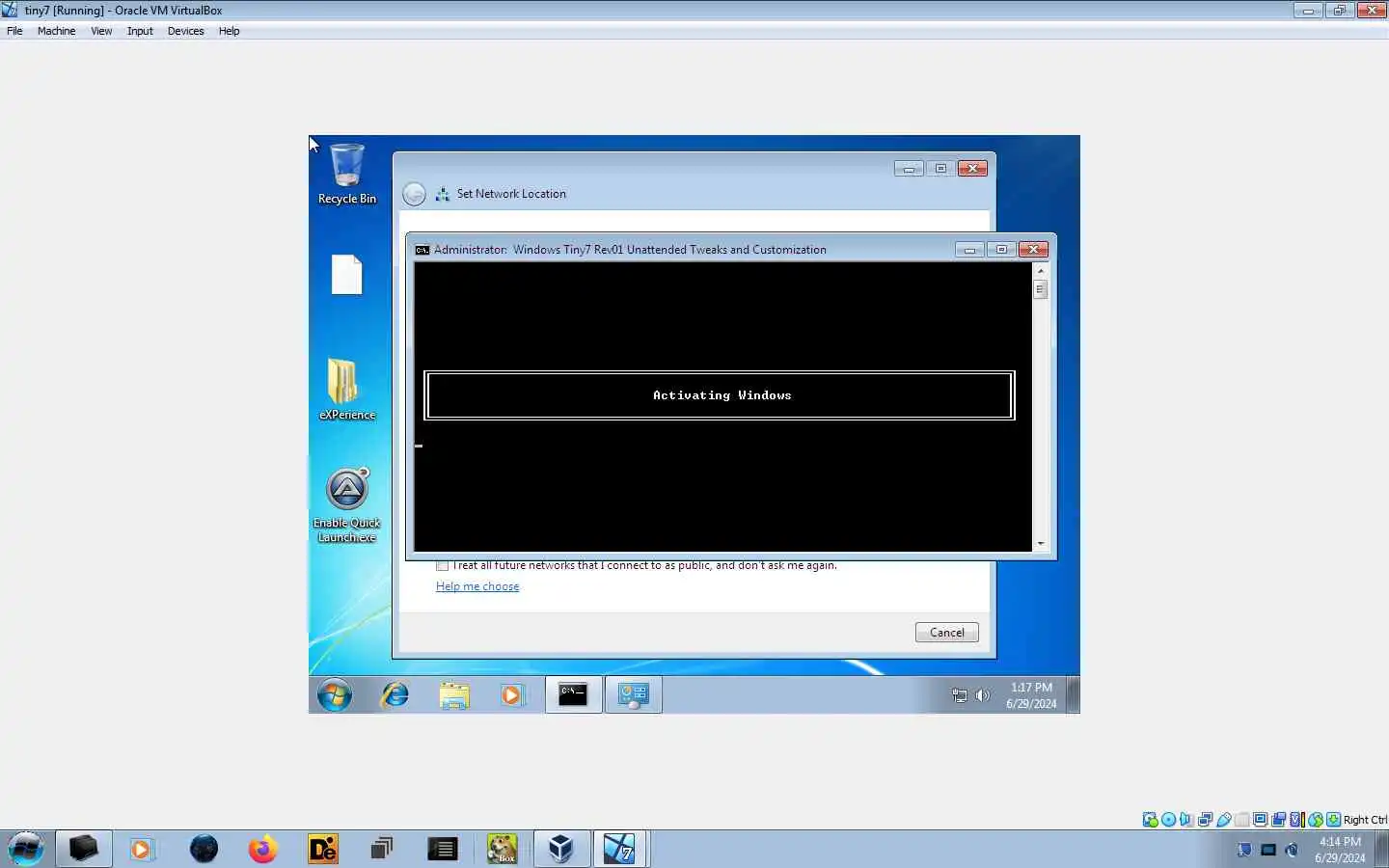Viewport: 1389px width, 868px height.
Task: Select the command prompt button in guest taskbar
Action: 573,694
